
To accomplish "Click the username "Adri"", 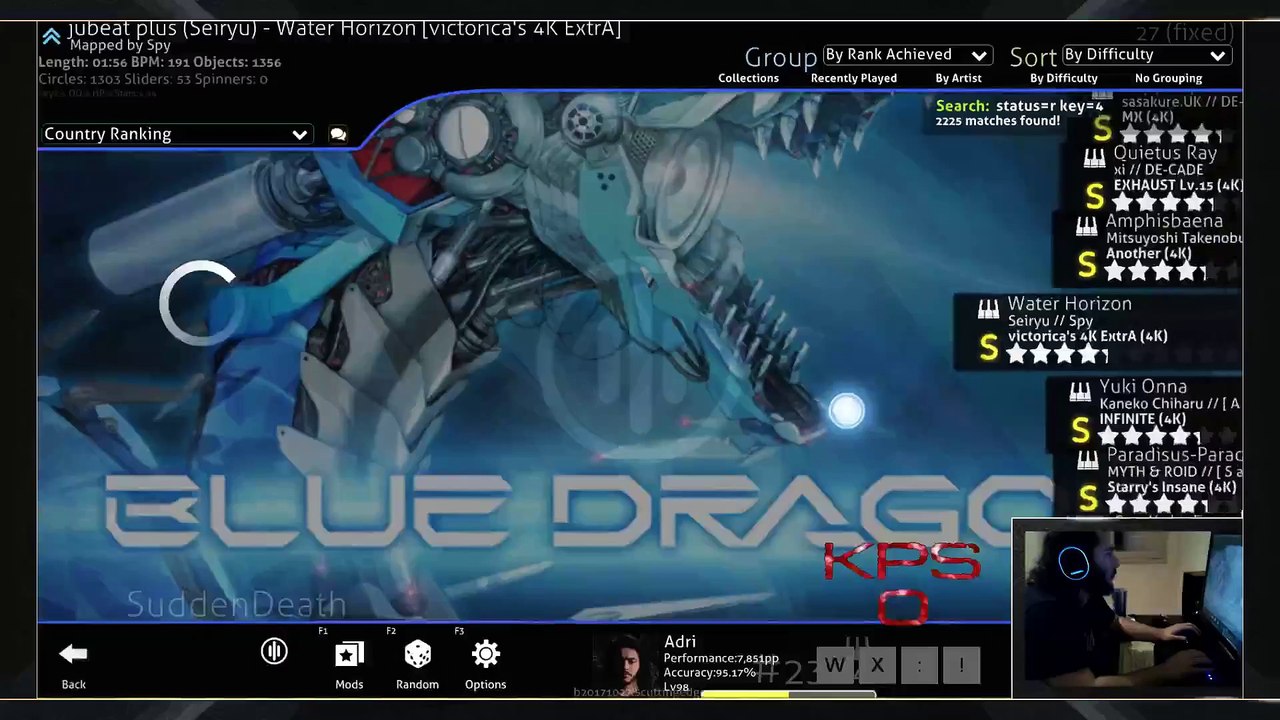I will [x=680, y=642].
